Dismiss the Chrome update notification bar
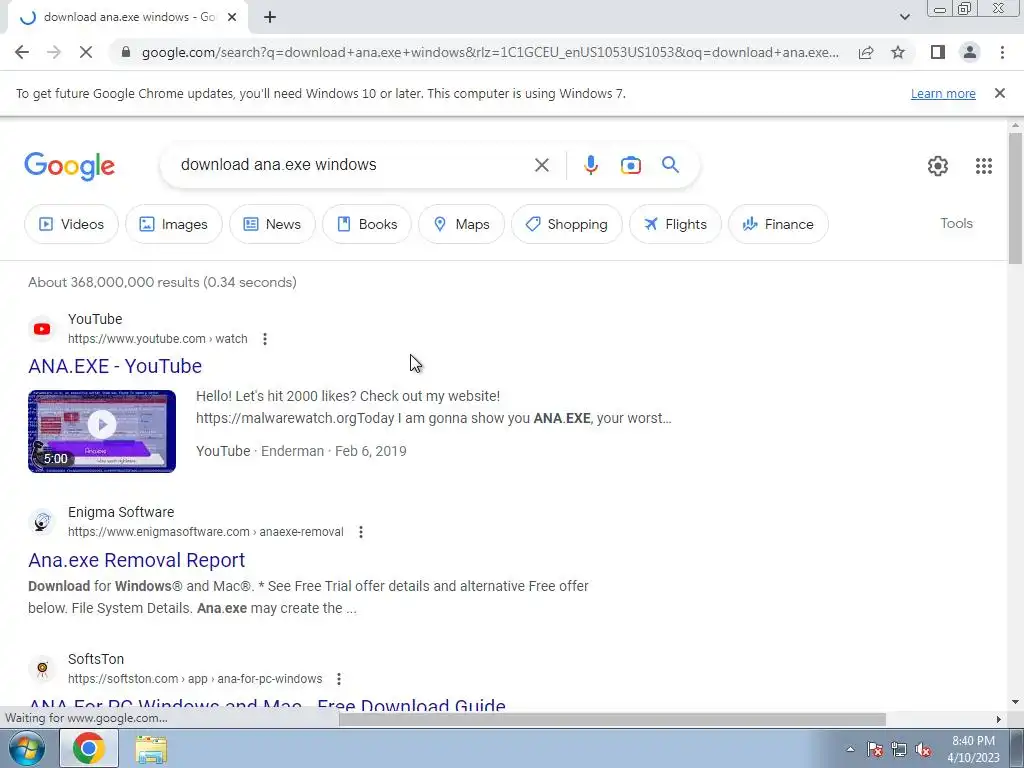This screenshot has width=1024, height=768. point(999,93)
